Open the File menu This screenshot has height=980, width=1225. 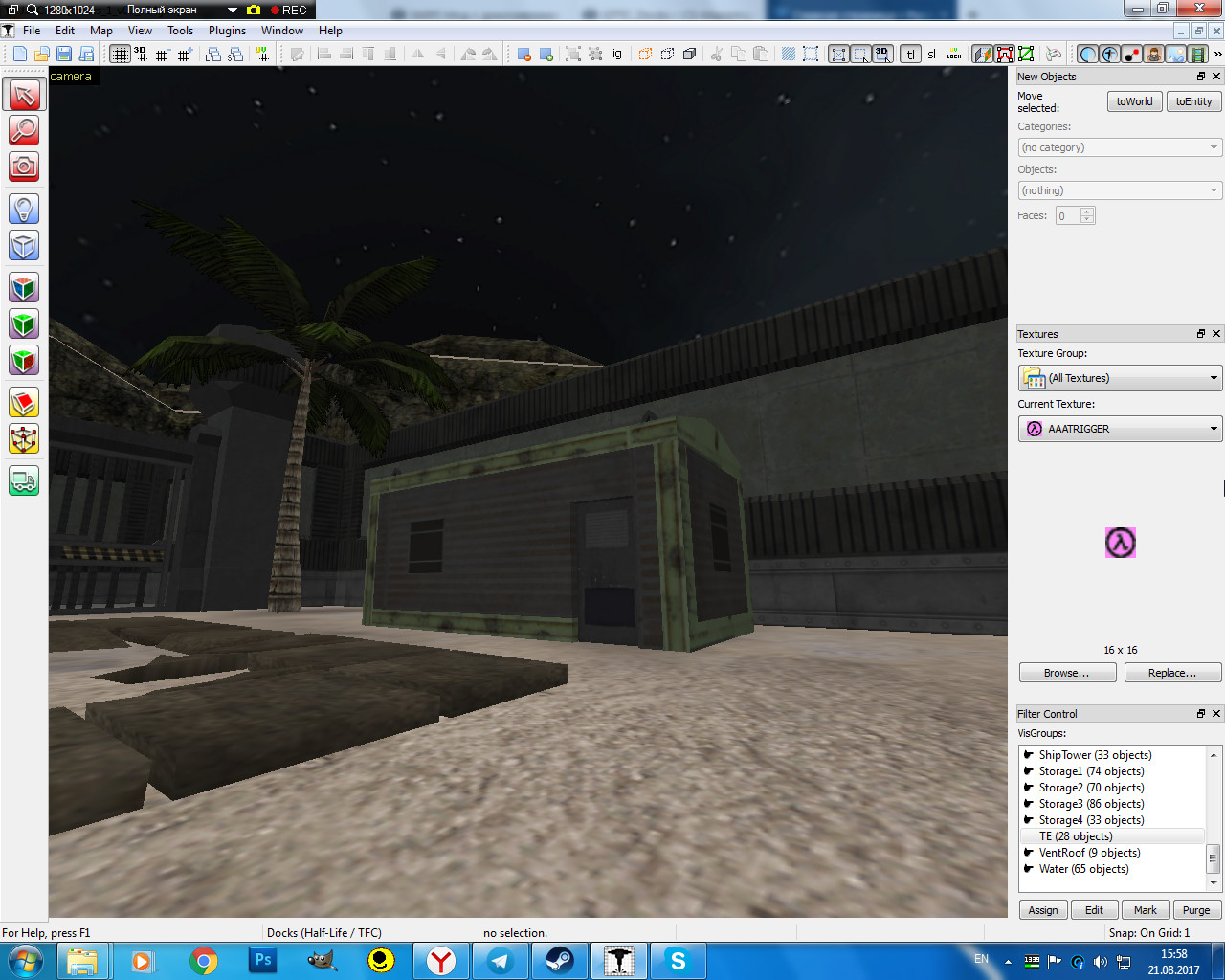(x=32, y=31)
